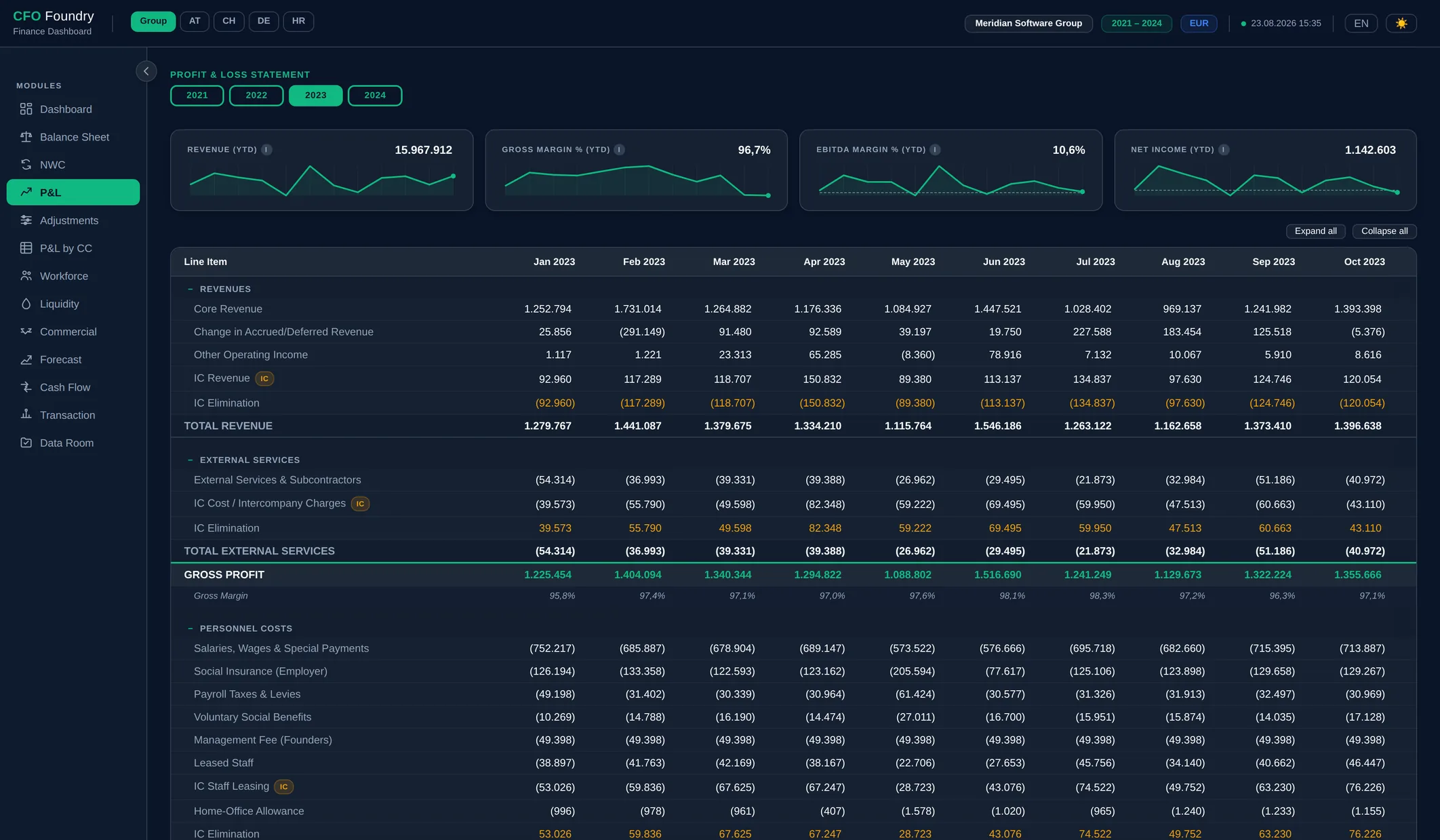The image size is (1440, 840).
Task: Open the Data Room module link
Action: (73, 443)
